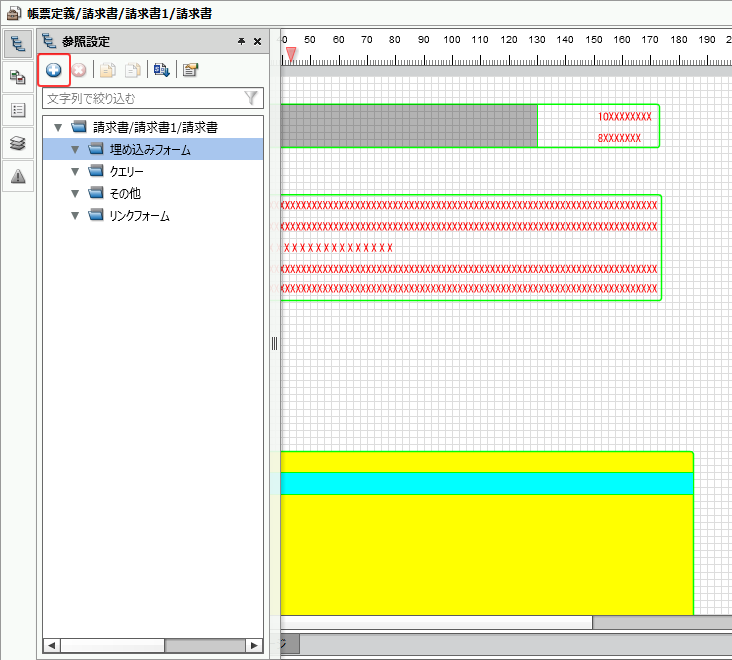Click the folder icon beside その他
Viewport: 732px width, 660px height.
coord(96,193)
